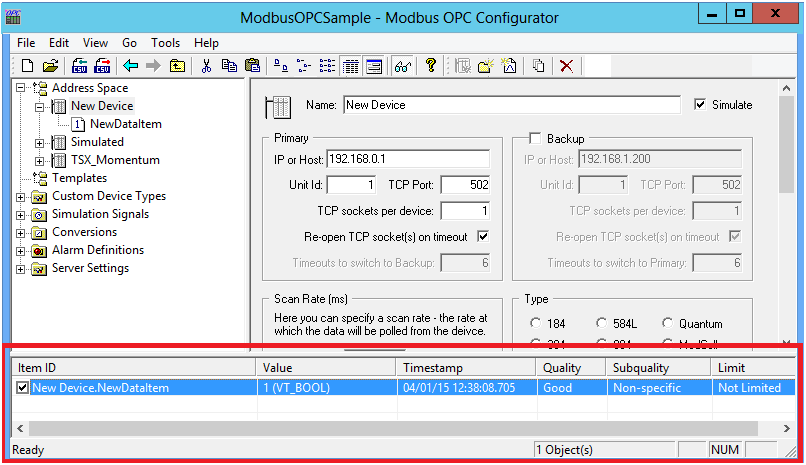Viewport: 806px width, 465px height.
Task: Click the Primary IP or Host field
Action: (408, 159)
